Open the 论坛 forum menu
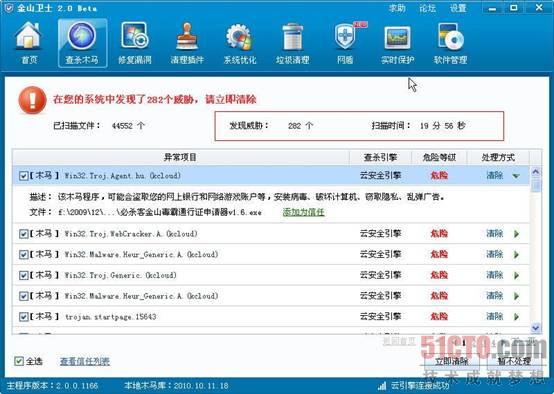 [428, 8]
